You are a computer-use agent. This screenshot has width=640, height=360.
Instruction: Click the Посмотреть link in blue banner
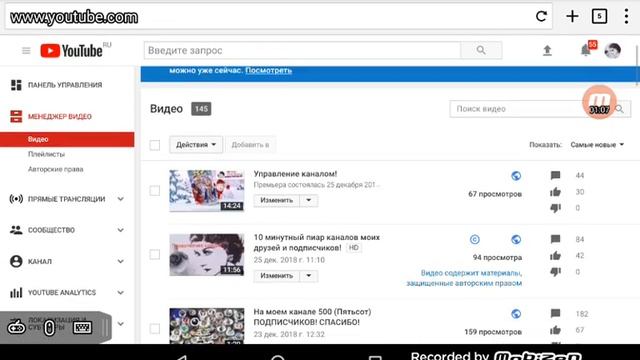coord(269,71)
